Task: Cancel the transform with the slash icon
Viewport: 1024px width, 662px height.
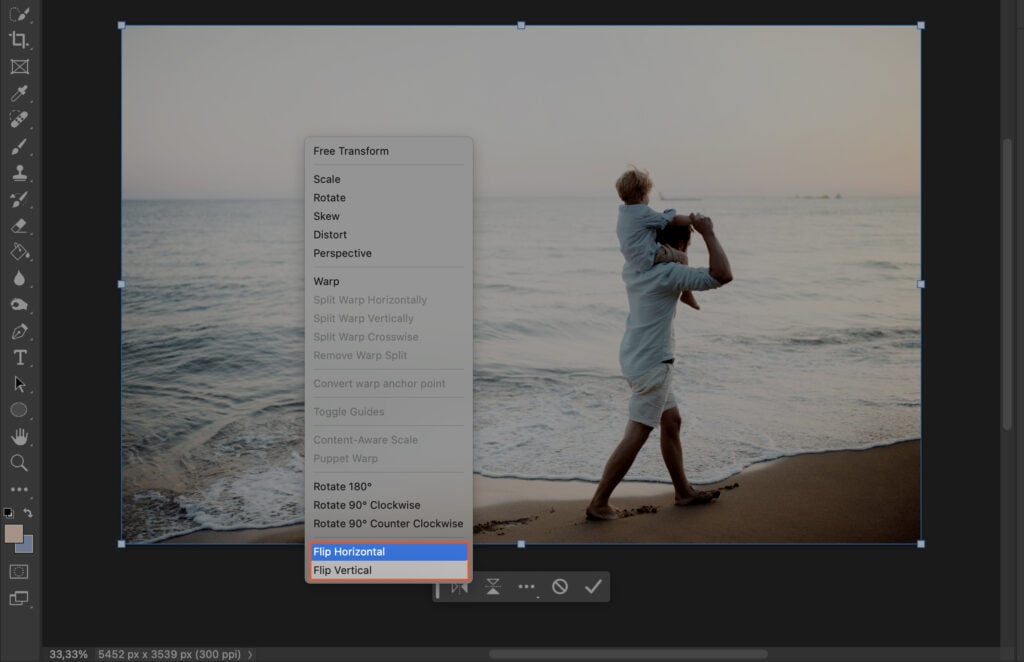Action: coord(560,588)
